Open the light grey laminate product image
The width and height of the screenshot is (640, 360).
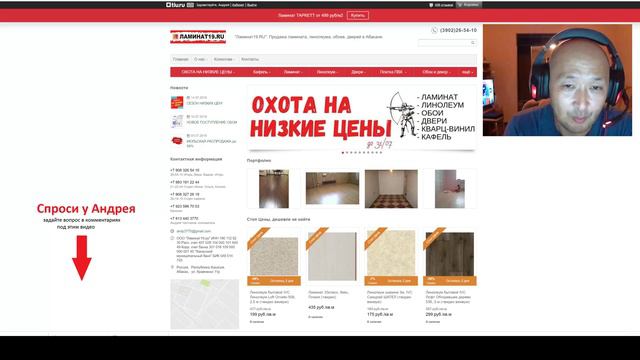pos(332,256)
